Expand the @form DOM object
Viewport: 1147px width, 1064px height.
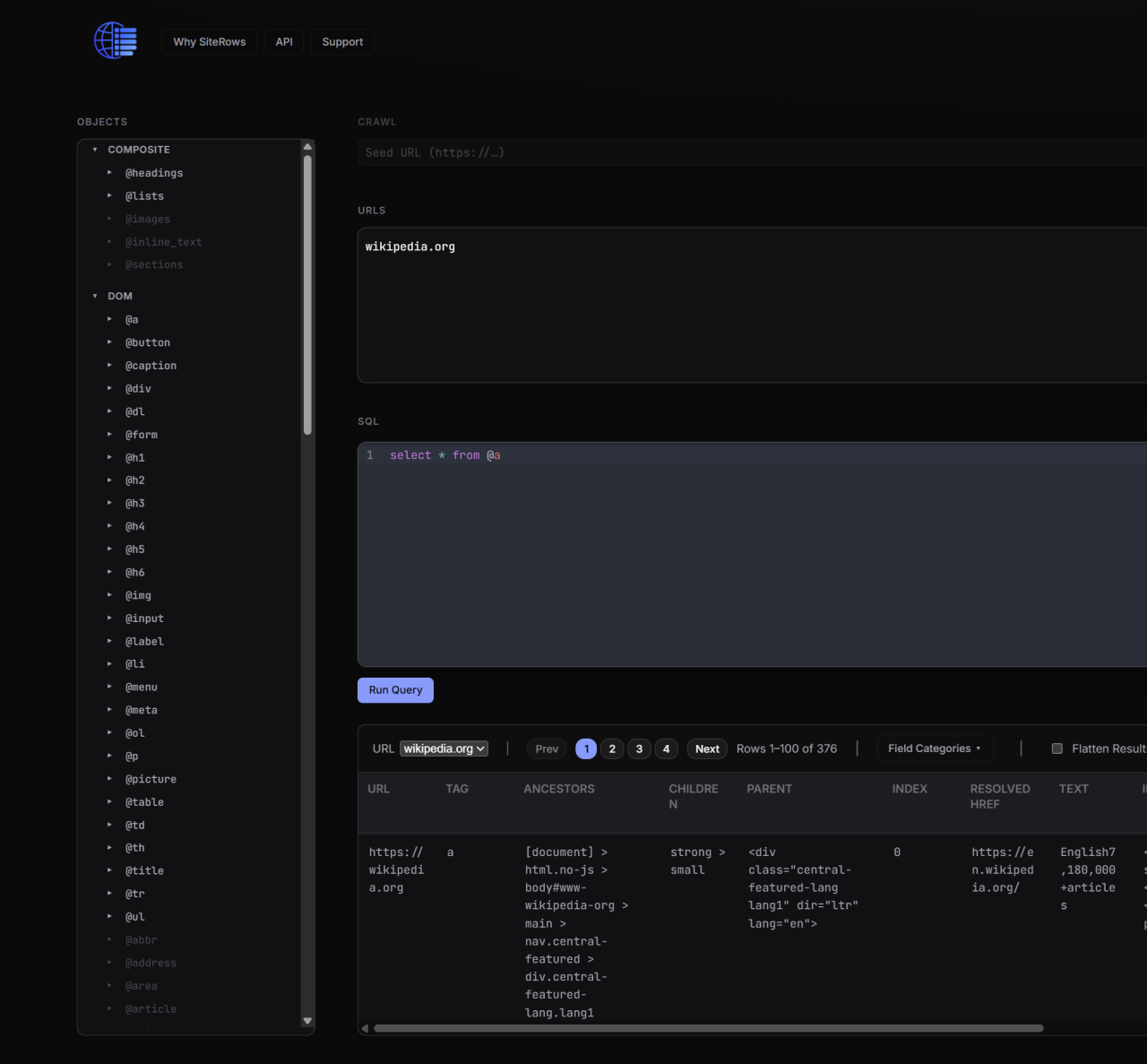110,435
